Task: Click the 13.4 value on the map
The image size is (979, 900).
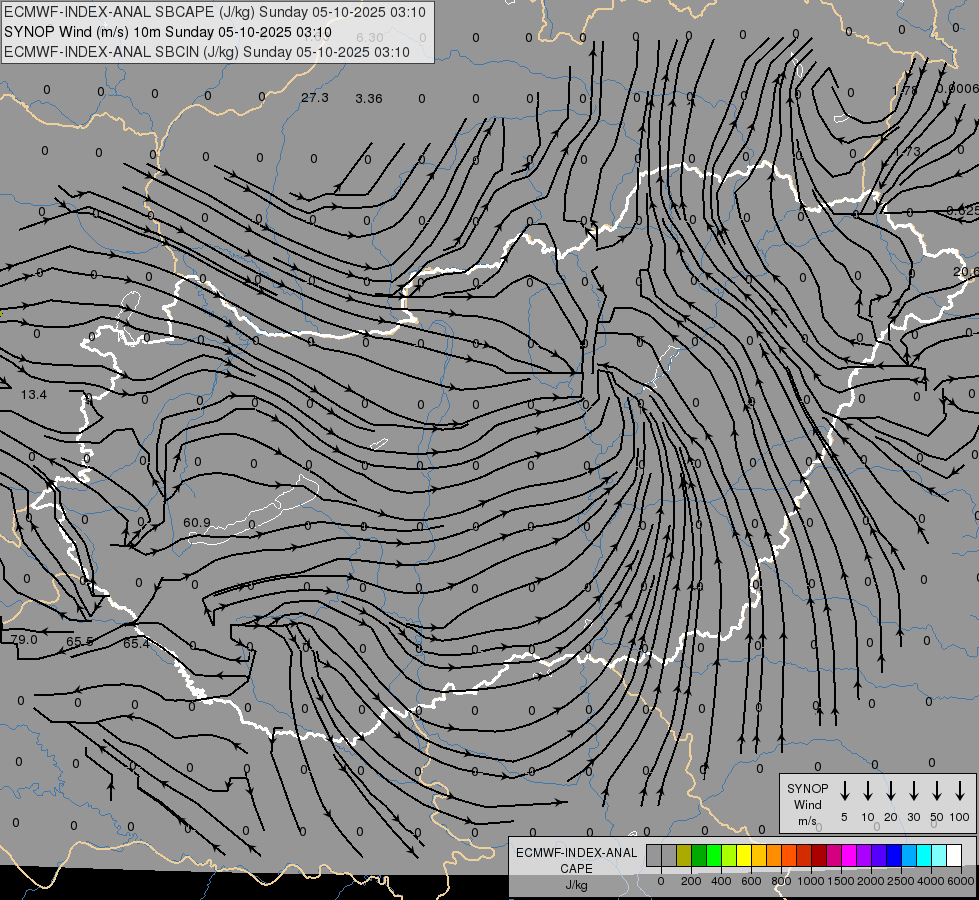Action: 34,395
